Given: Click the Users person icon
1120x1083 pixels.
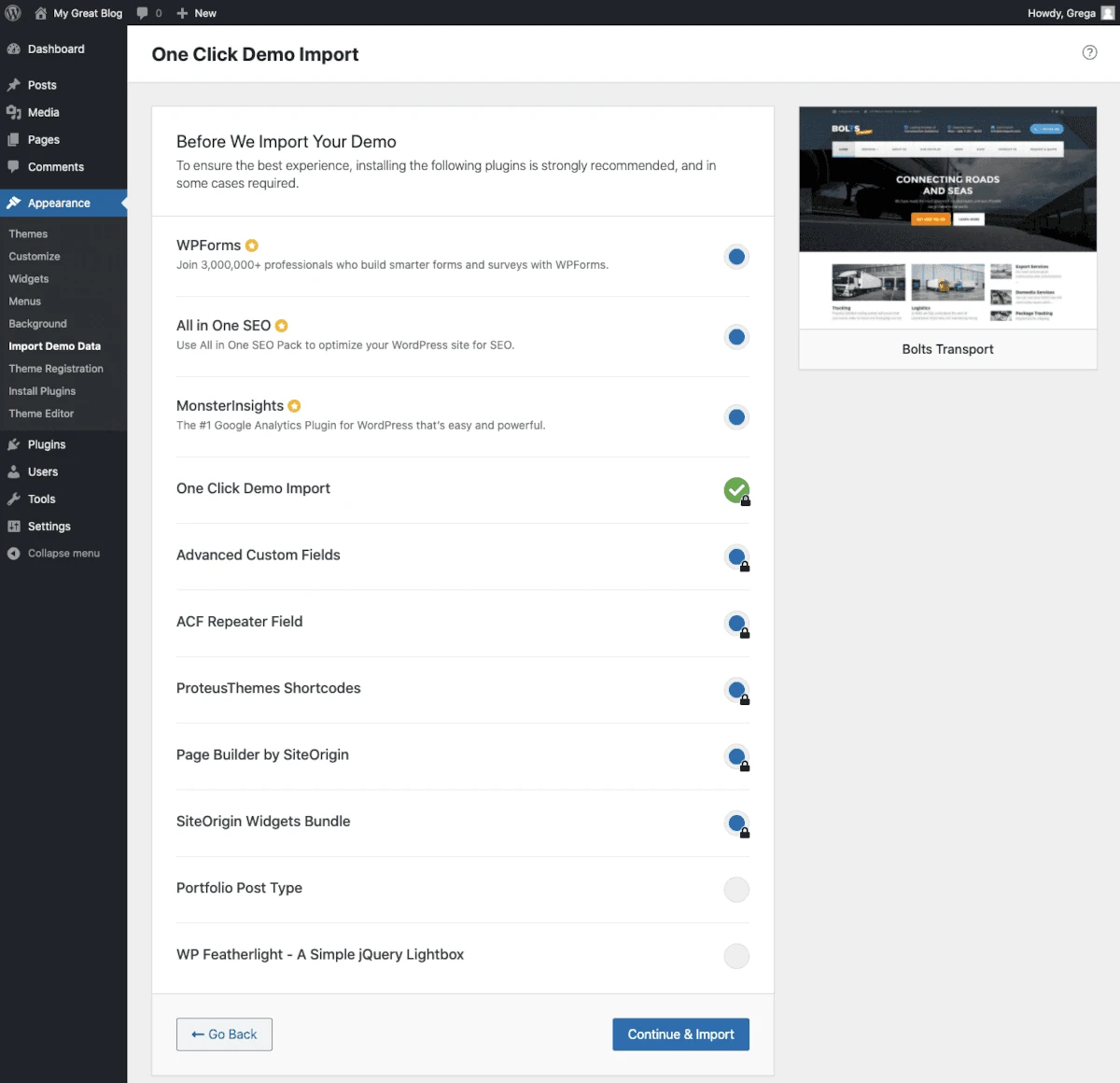Looking at the screenshot, I should point(14,471).
